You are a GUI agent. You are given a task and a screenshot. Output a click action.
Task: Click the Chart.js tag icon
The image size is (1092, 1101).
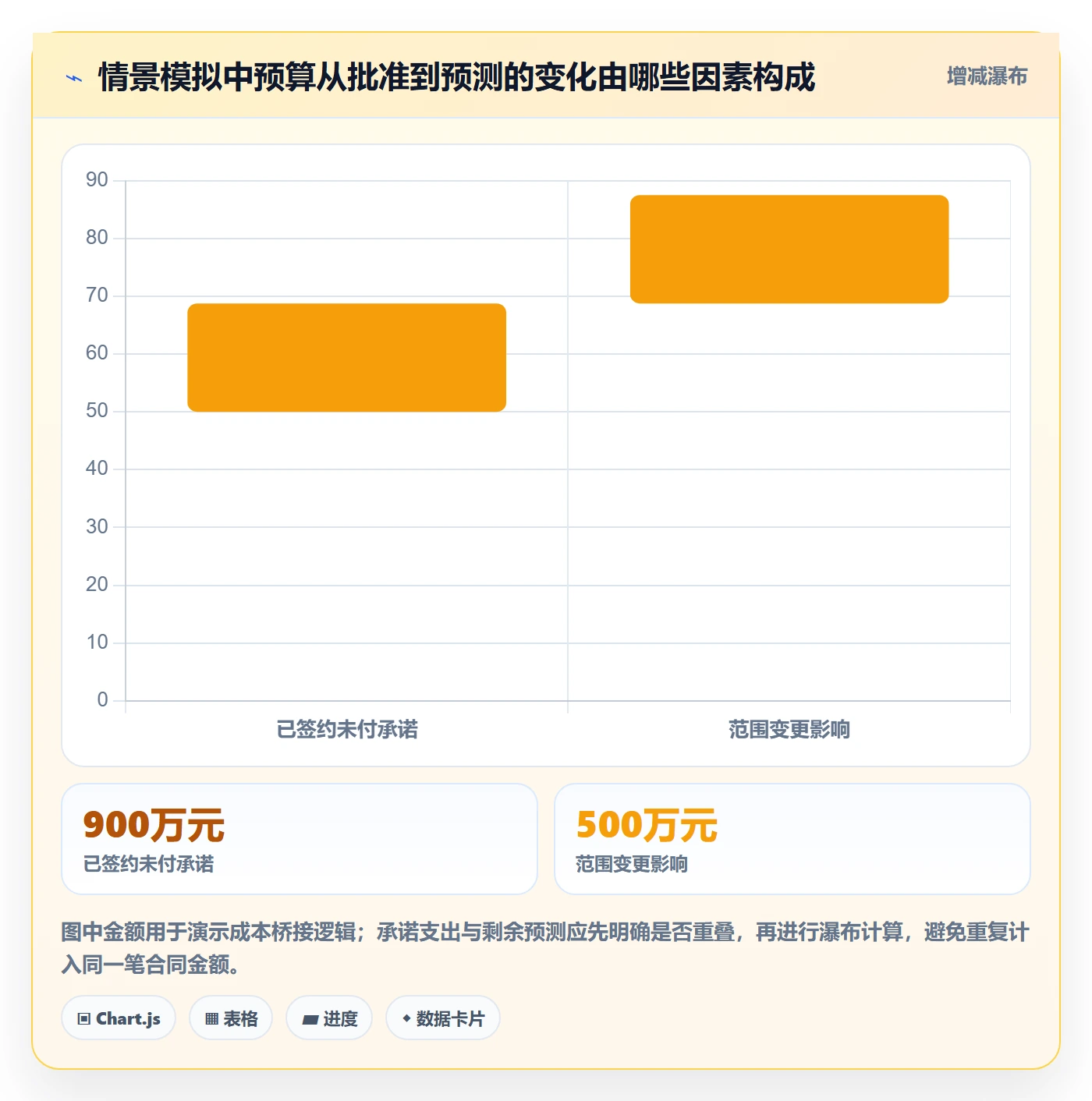[x=84, y=1018]
